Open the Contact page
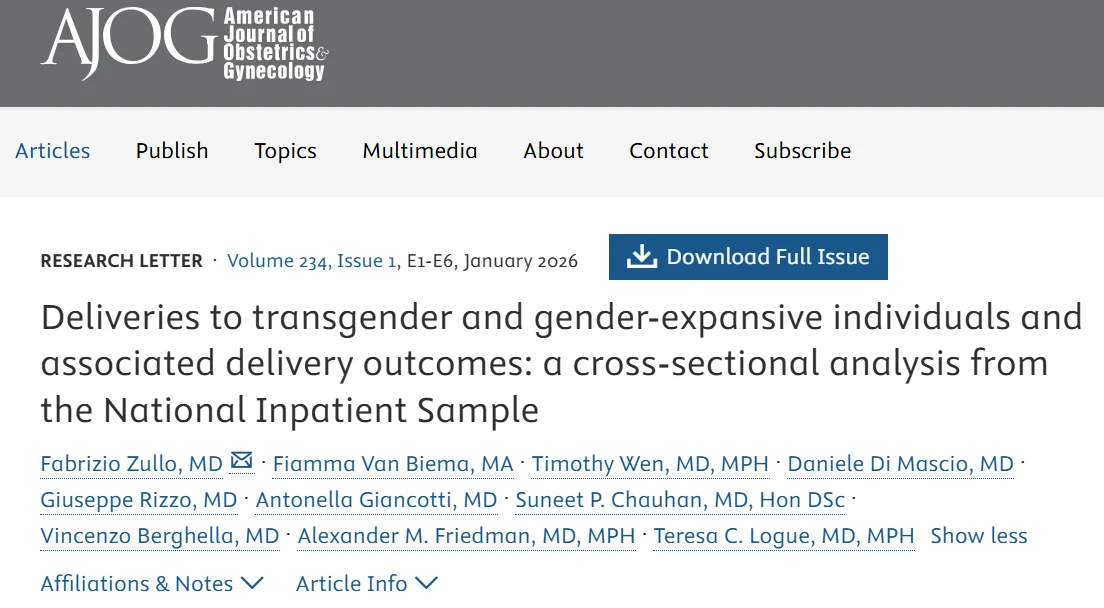Image resolution: width=1104 pixels, height=608 pixels. point(668,151)
